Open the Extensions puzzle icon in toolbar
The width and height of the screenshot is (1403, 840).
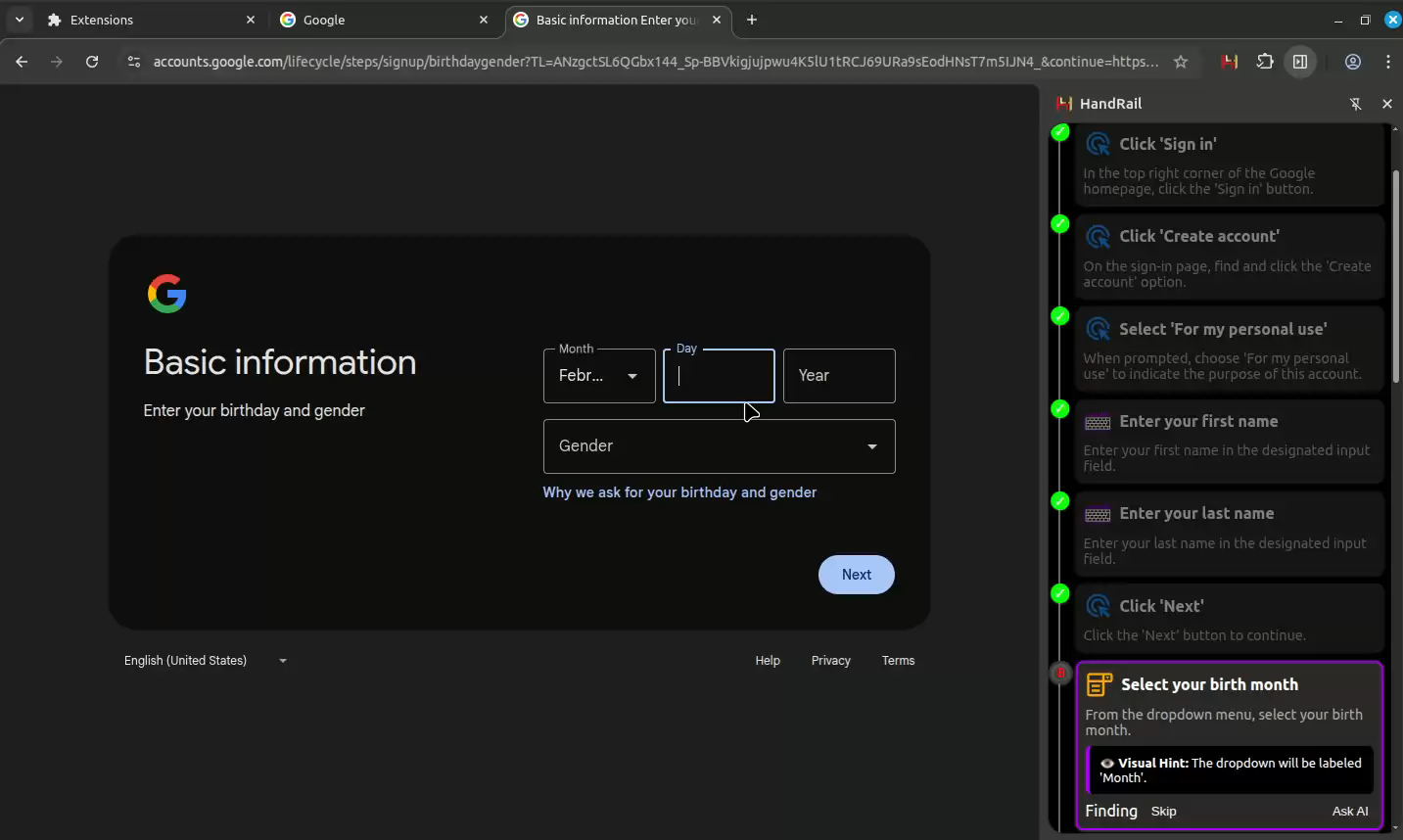click(x=1265, y=62)
